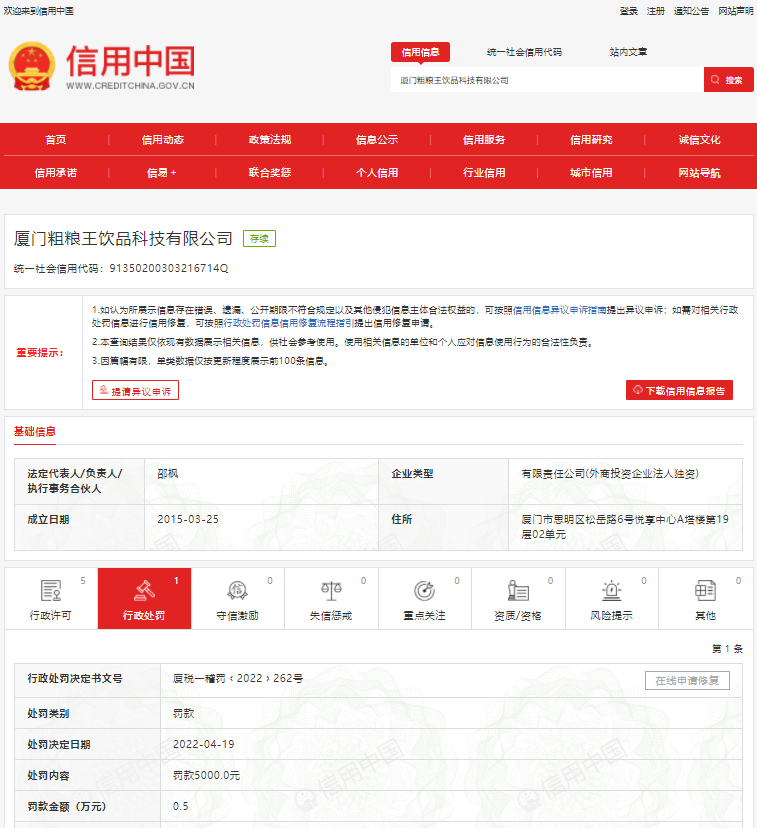Open the 诚信文化 menu item

click(699, 140)
